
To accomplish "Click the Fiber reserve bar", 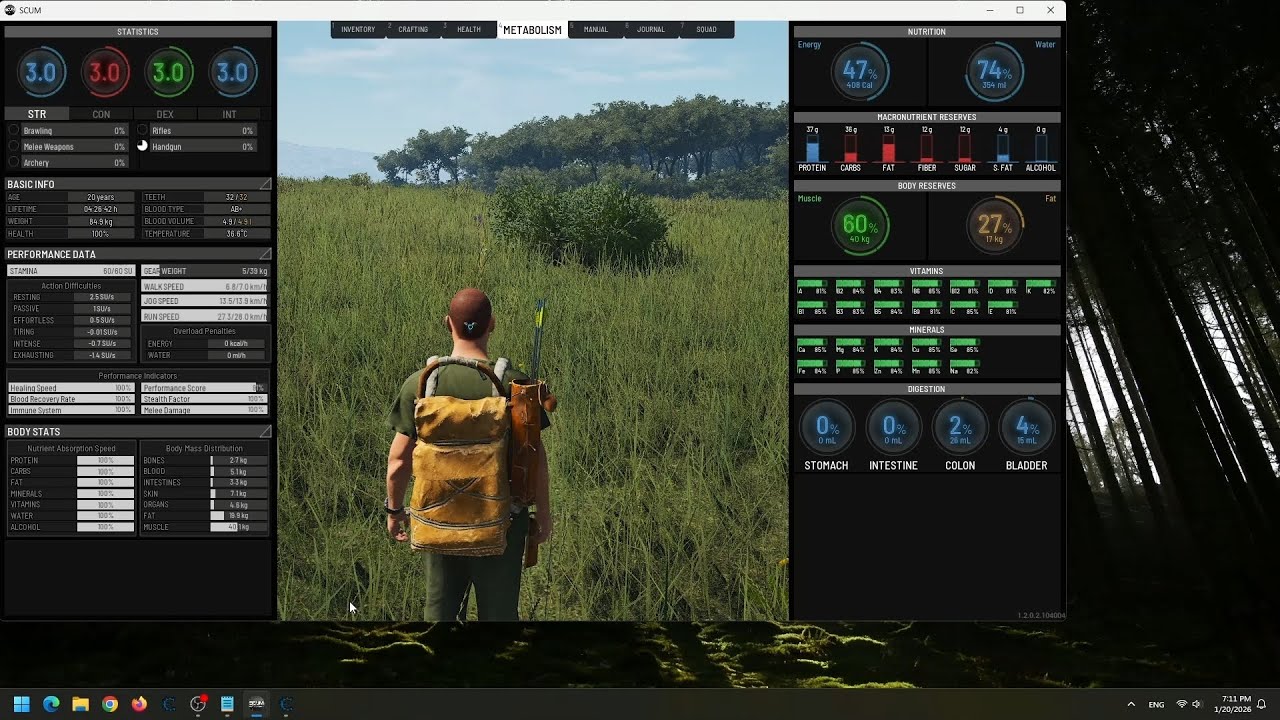I will [927, 148].
